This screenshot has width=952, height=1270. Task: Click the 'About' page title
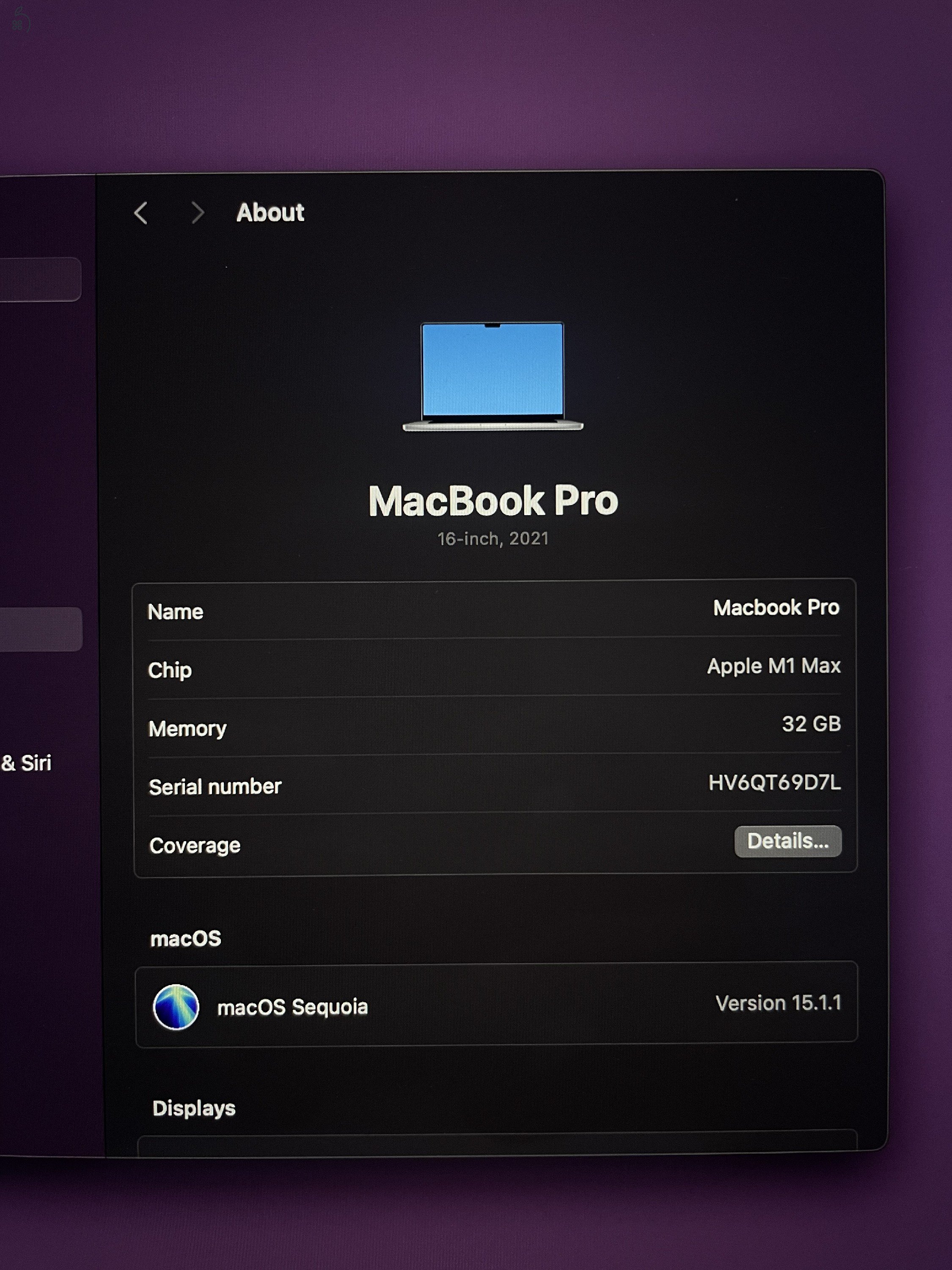[270, 213]
